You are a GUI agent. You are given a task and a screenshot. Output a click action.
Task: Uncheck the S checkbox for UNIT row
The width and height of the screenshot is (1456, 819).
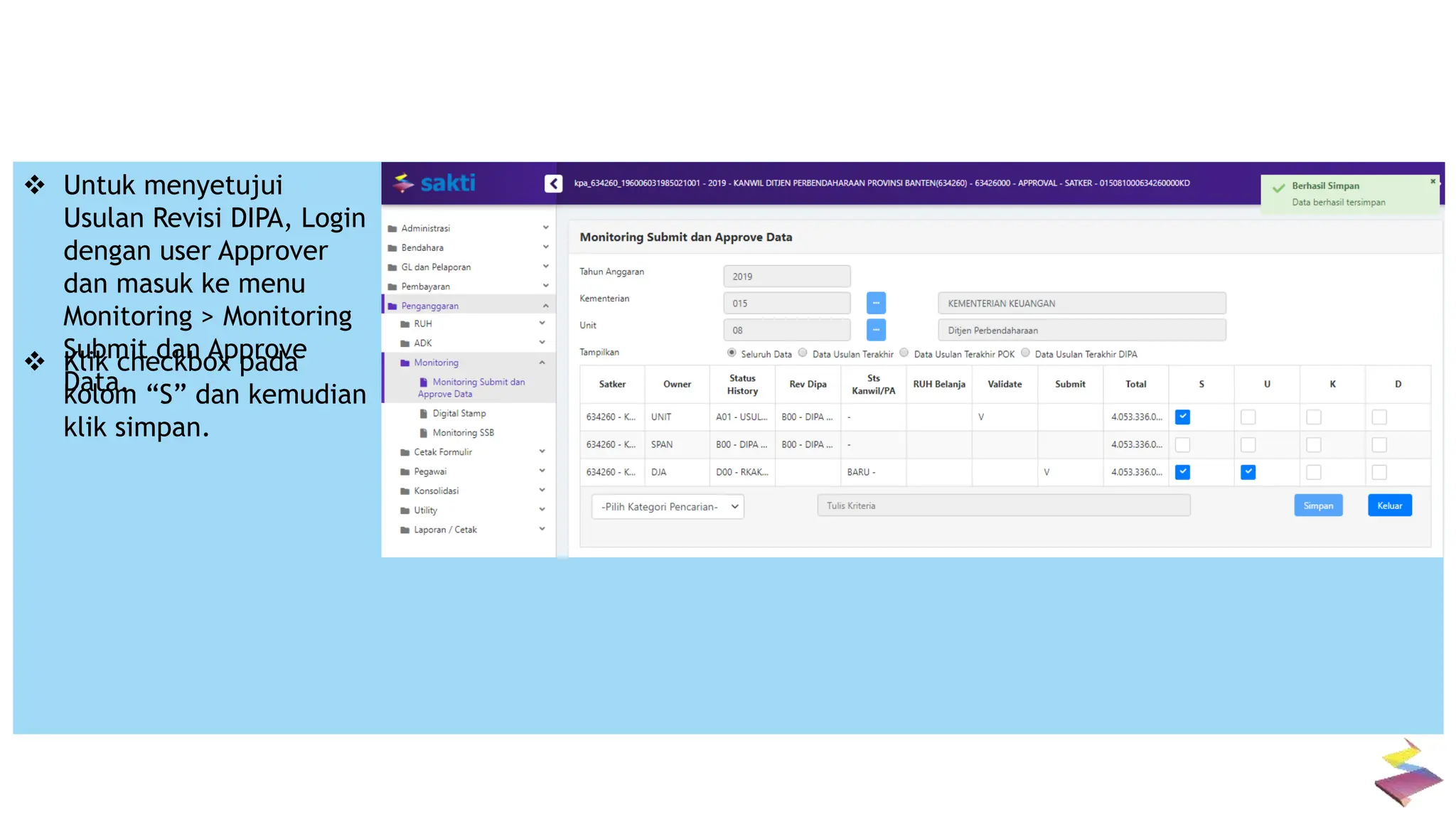1182,417
